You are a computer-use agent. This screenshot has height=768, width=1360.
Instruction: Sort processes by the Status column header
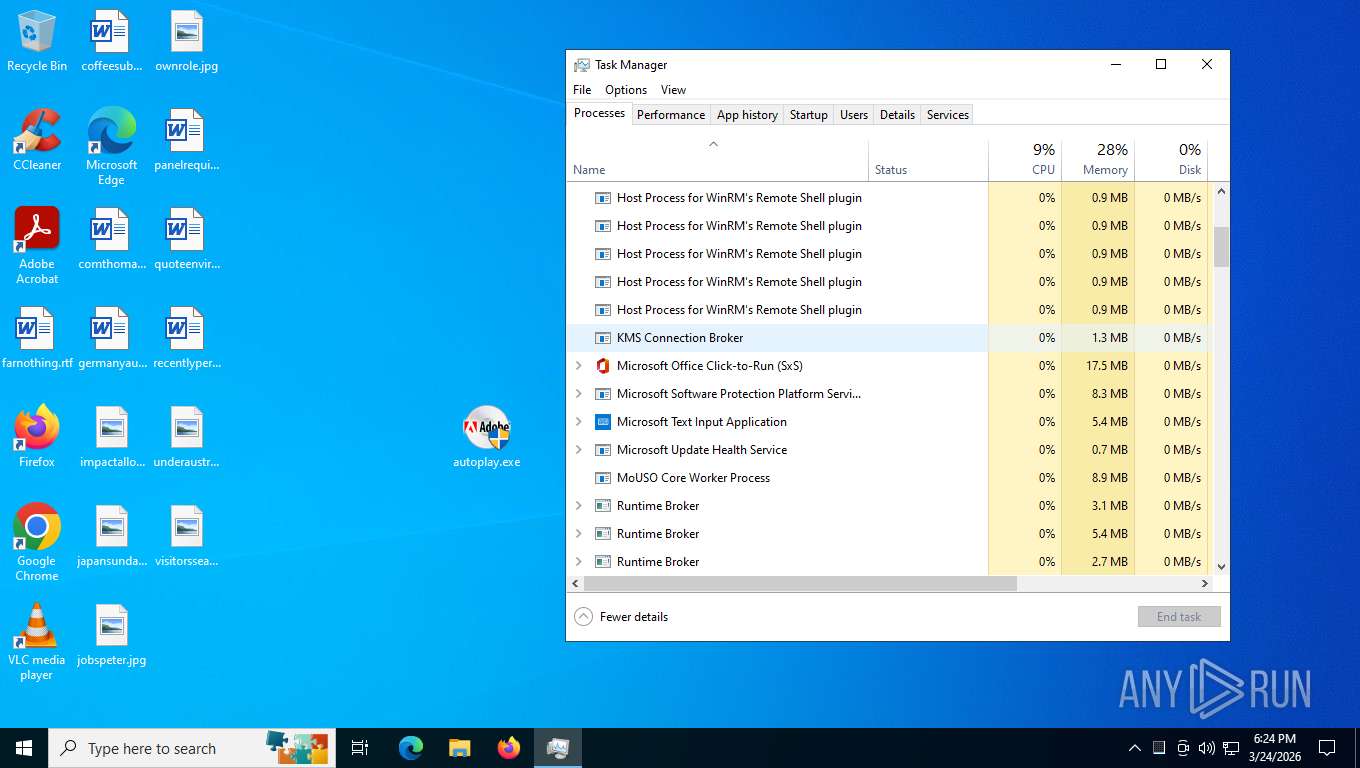point(928,160)
